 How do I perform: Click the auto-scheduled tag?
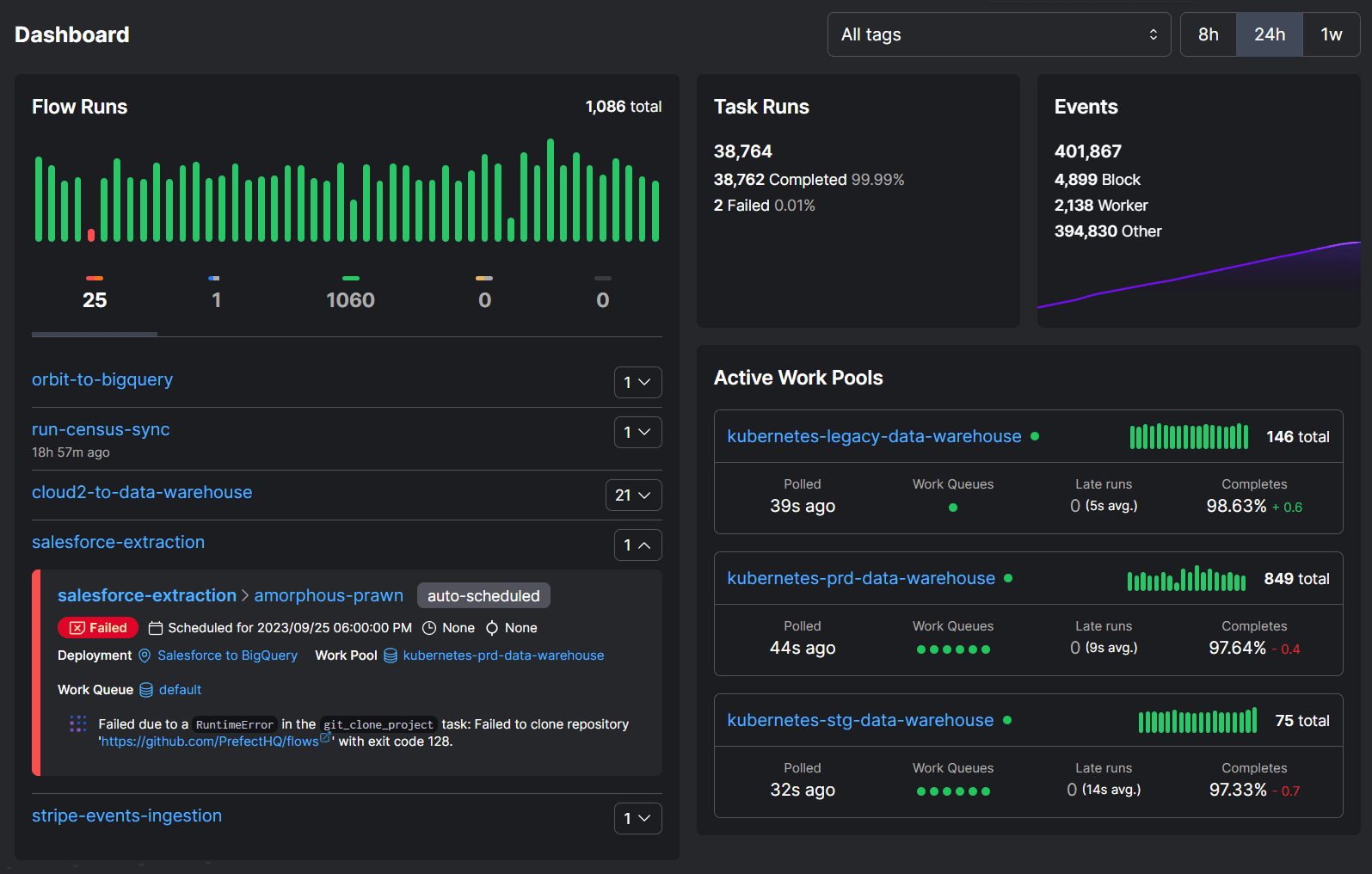coord(483,596)
